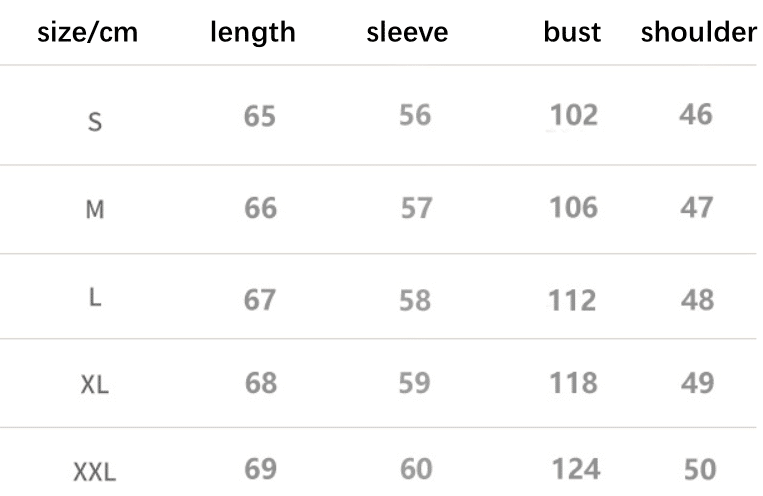This screenshot has height=496, width=763.
Task: Click shoulder value 46 in S row
Action: pos(696,115)
